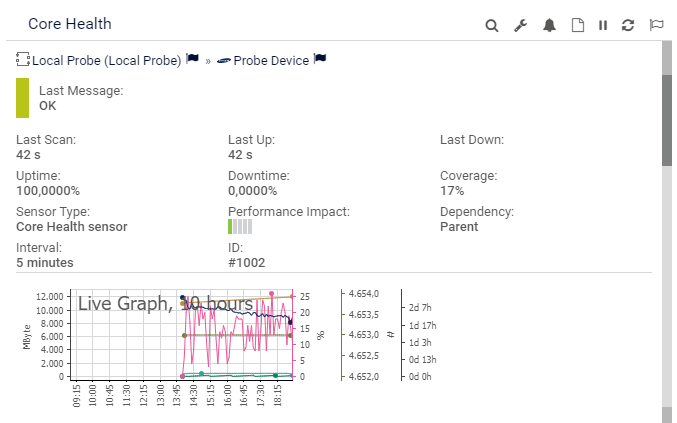Click the flag icon in header toolbar
This screenshot has height=423, width=677.
tap(656, 25)
